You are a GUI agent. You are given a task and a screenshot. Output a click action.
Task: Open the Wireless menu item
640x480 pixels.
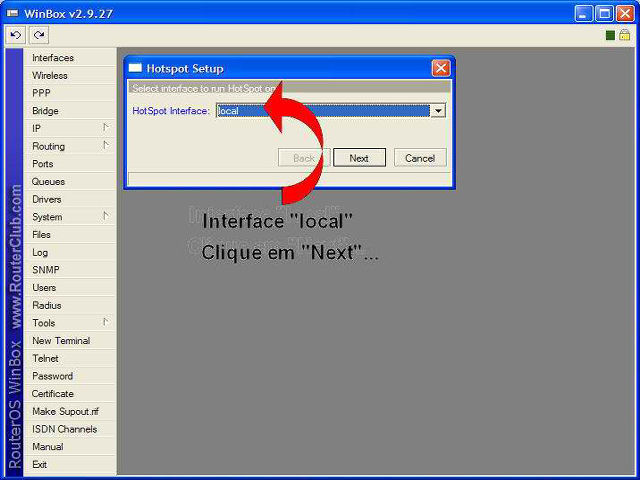pos(70,76)
